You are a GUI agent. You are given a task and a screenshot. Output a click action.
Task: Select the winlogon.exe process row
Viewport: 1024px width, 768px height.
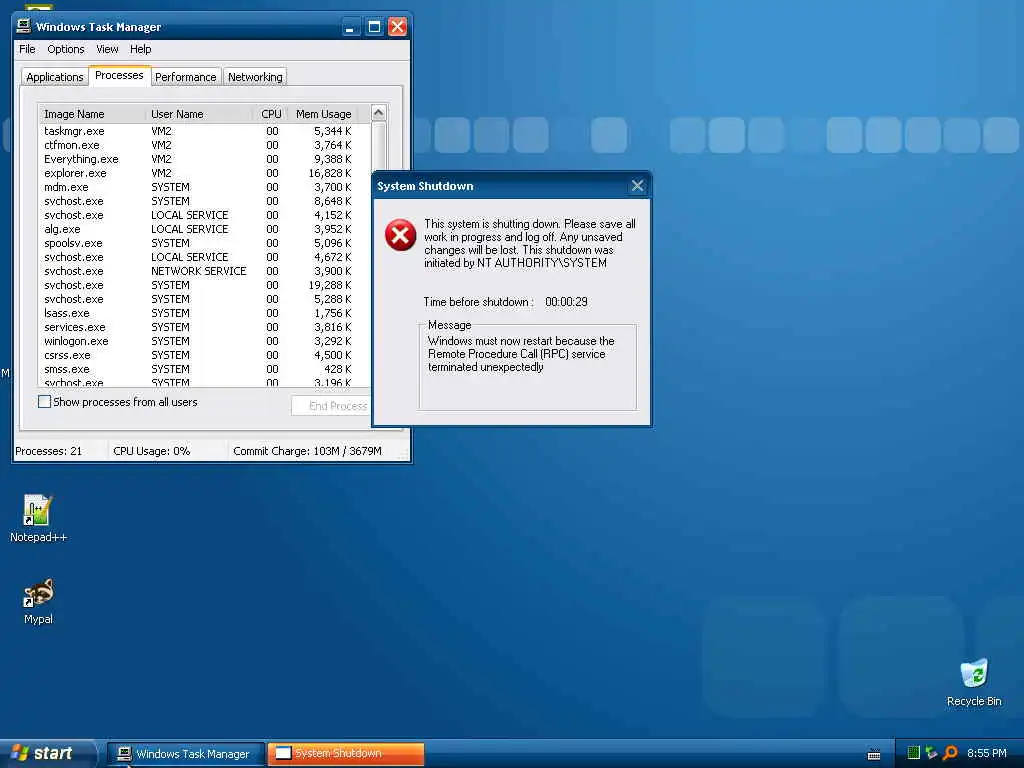pyautogui.click(x=204, y=341)
